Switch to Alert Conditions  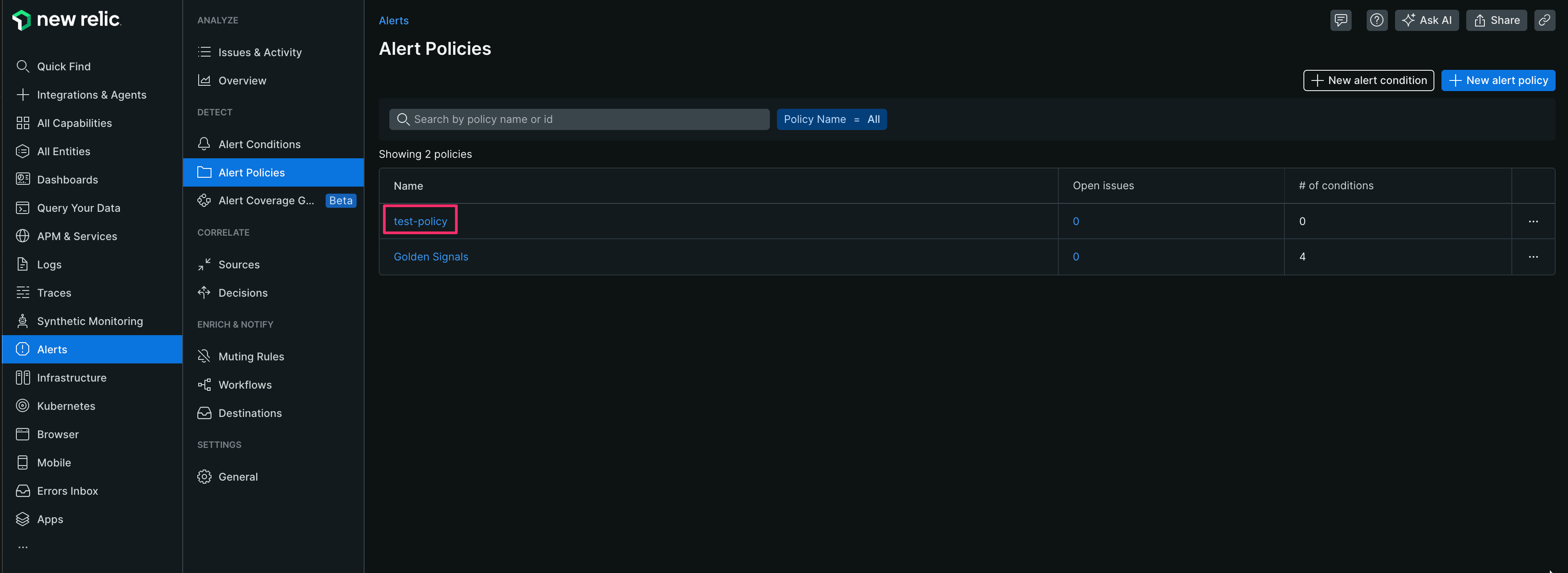tap(259, 144)
